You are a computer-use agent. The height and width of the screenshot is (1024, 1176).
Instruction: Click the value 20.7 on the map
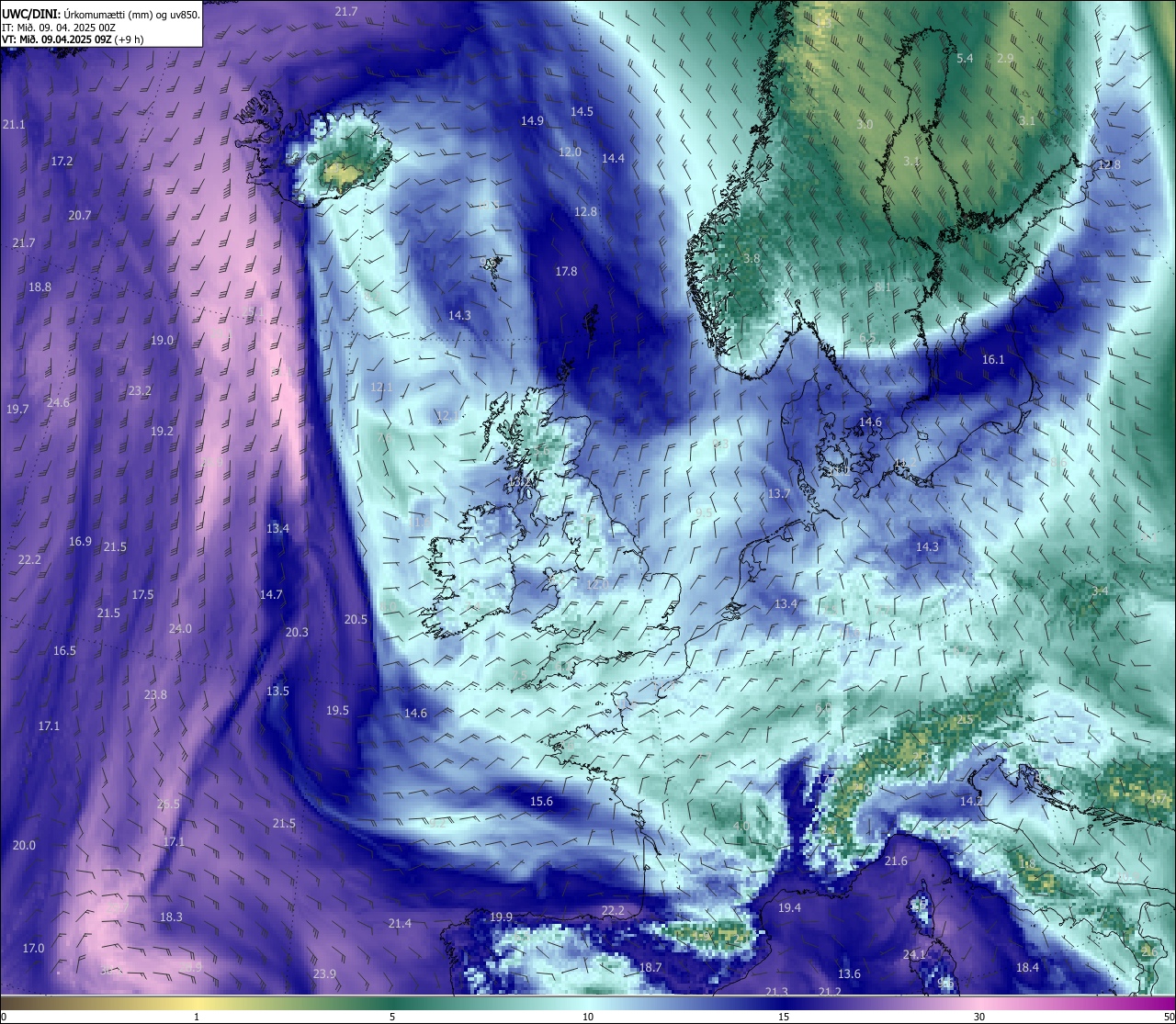point(80,215)
